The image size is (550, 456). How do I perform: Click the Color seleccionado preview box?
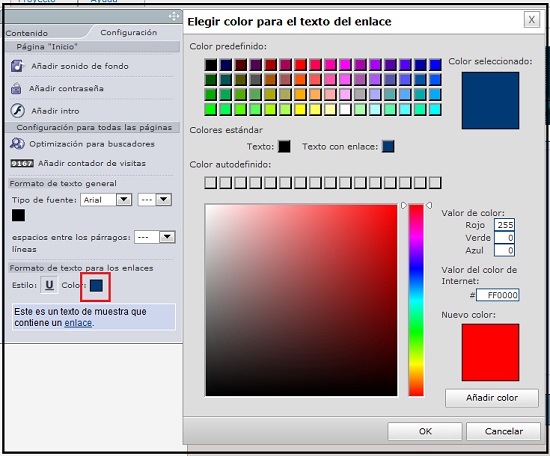[x=490, y=101]
